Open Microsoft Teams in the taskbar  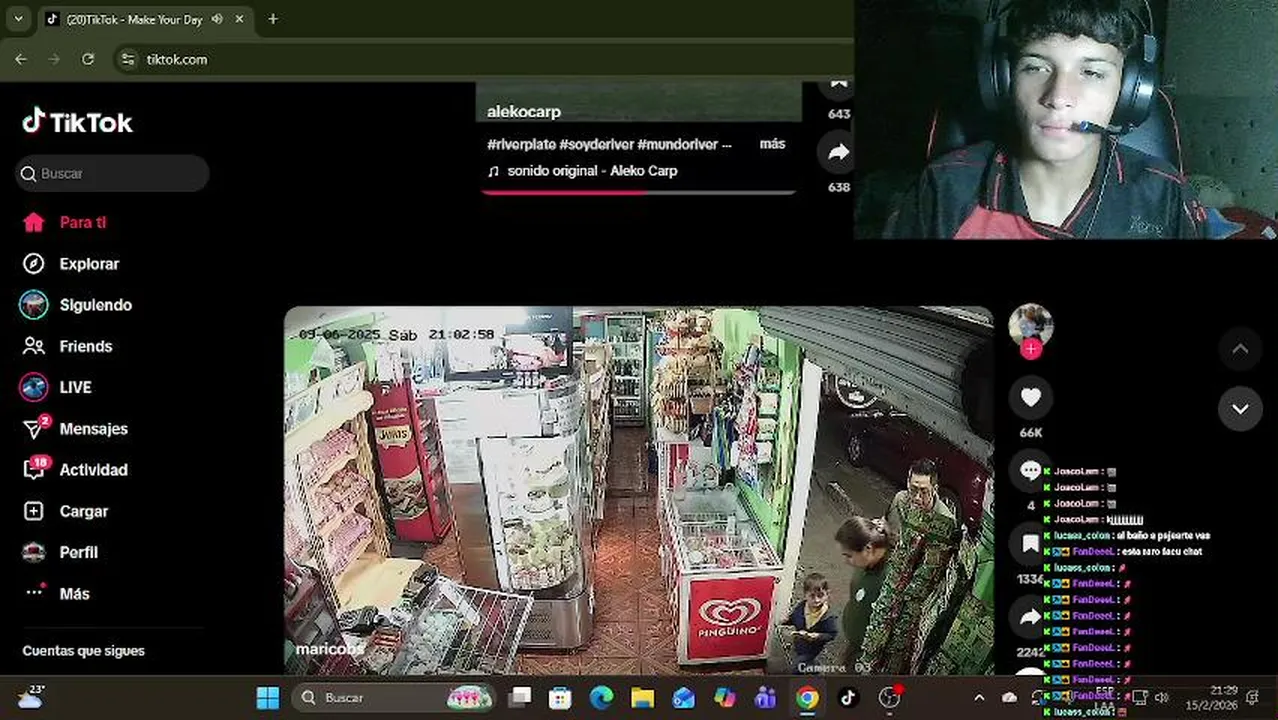[x=766, y=698]
